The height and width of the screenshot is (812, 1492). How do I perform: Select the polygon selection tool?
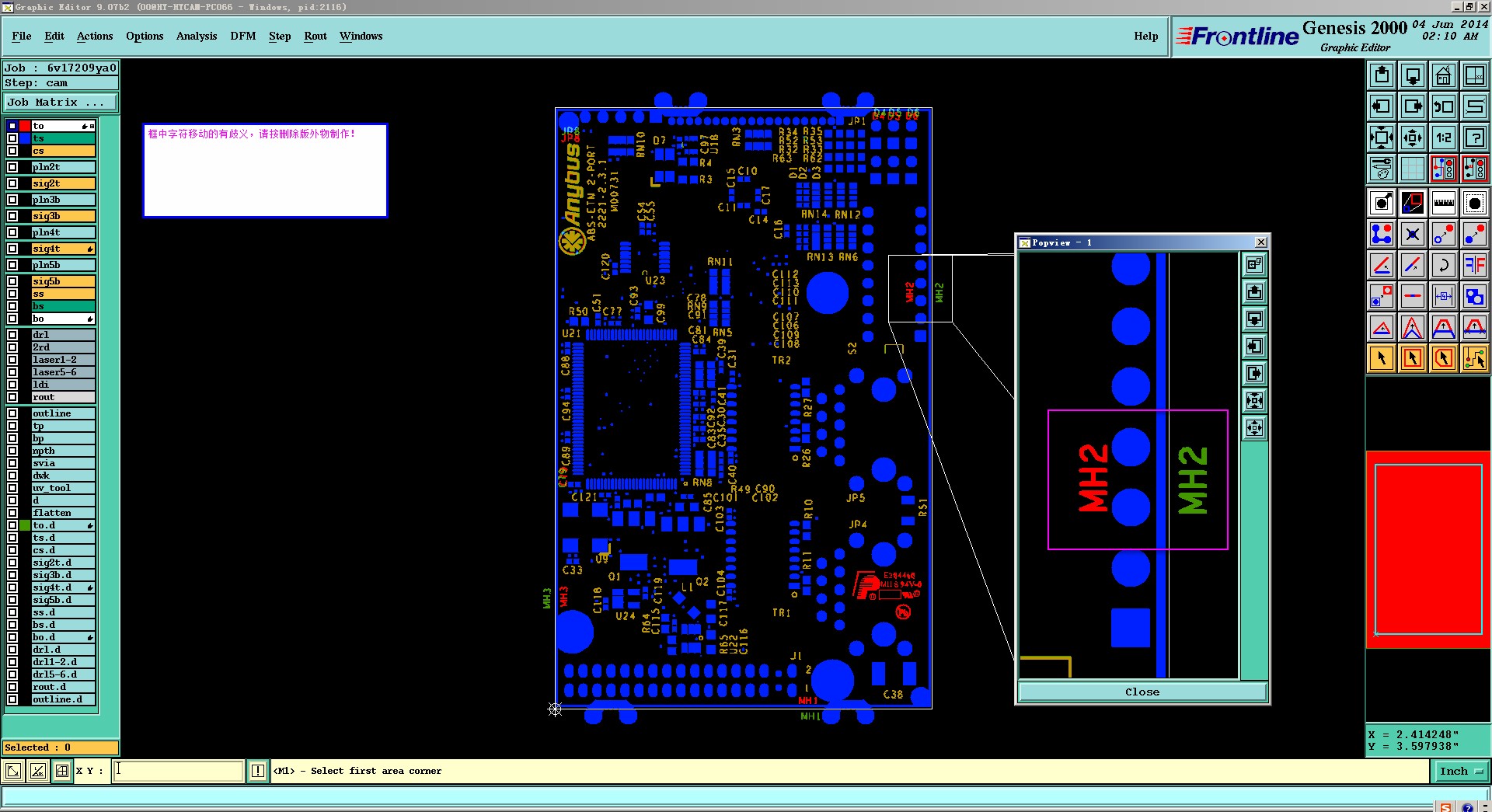point(1444,358)
